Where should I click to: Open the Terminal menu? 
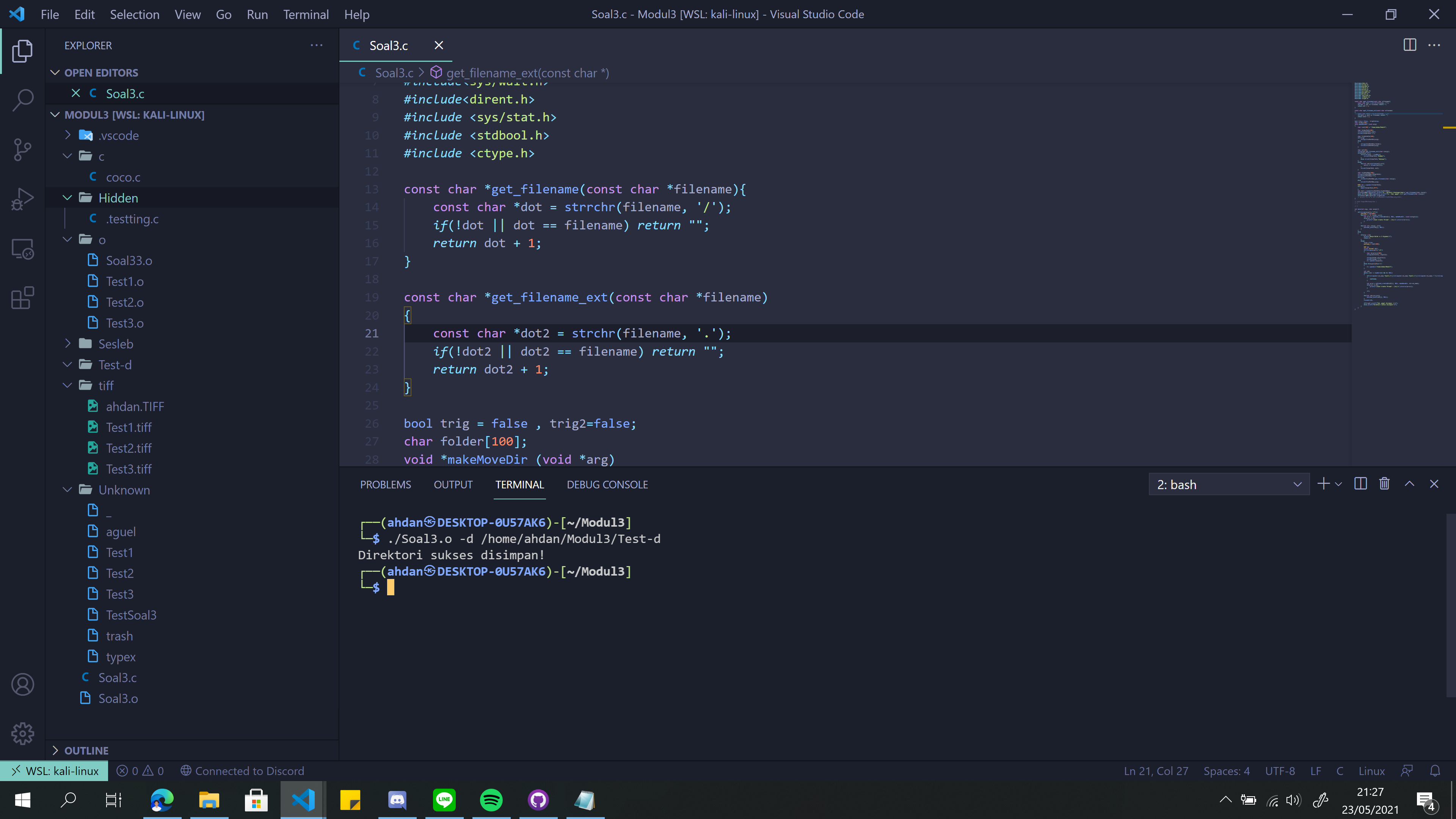306,14
